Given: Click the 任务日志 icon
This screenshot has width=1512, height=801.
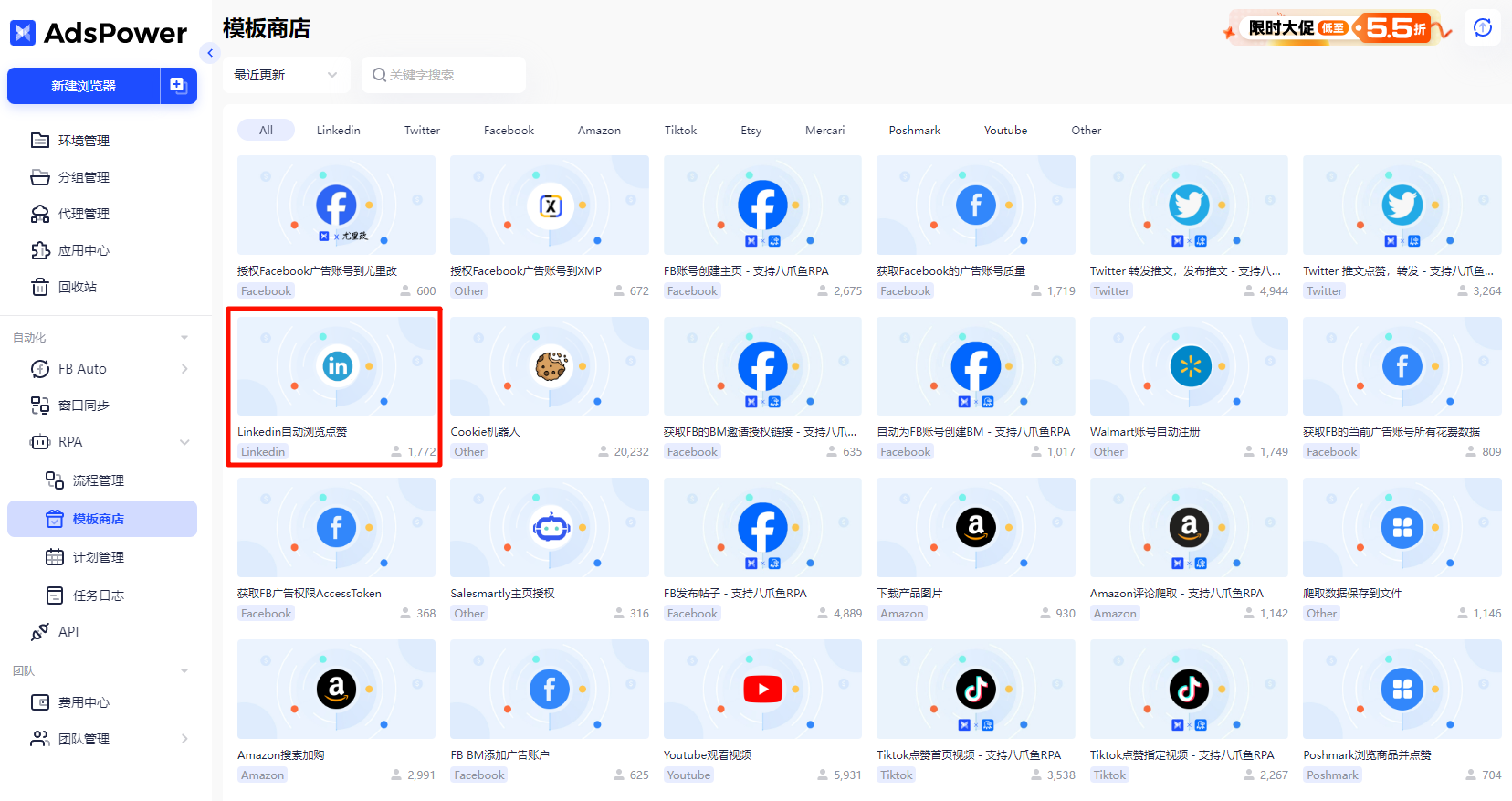Looking at the screenshot, I should pyautogui.click(x=55, y=595).
